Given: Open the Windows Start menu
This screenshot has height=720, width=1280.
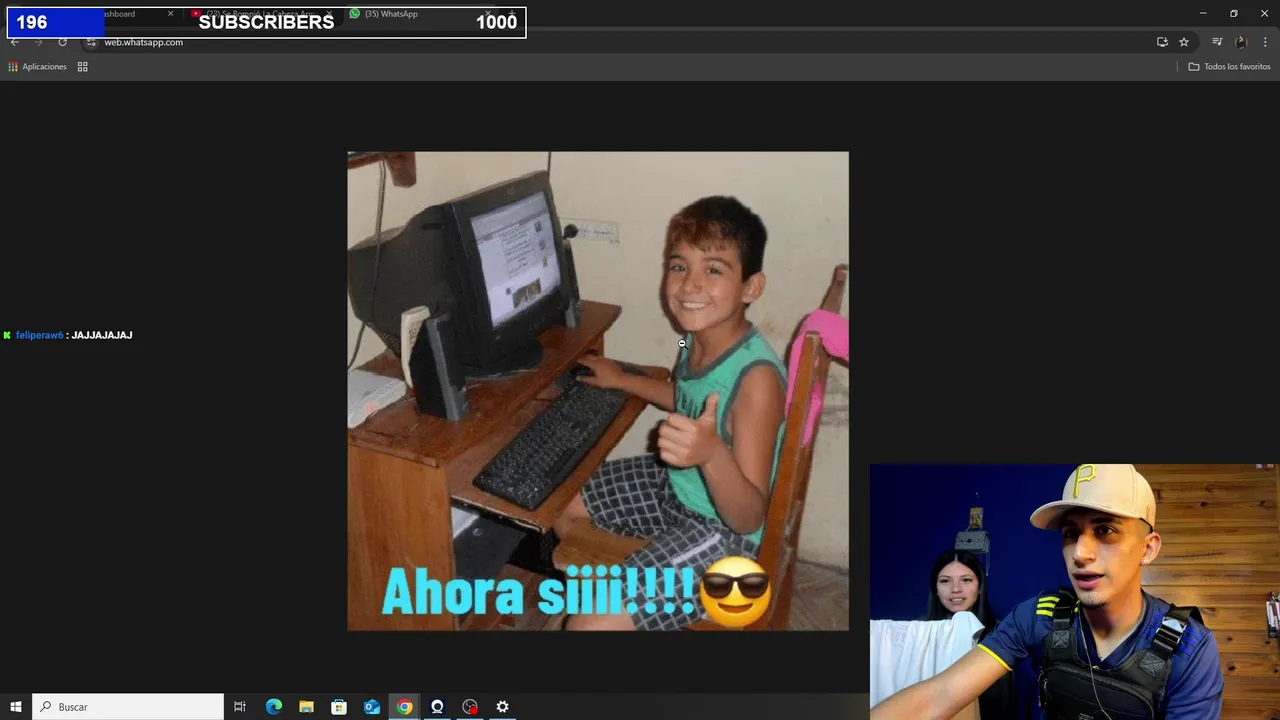Looking at the screenshot, I should click(x=16, y=707).
